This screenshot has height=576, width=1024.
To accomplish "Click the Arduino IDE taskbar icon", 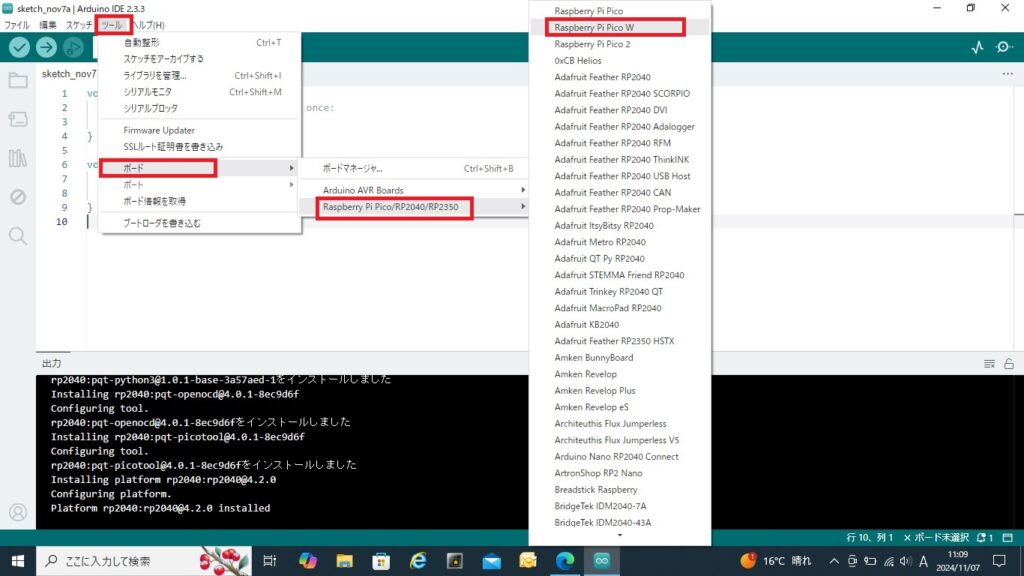I will 601,561.
